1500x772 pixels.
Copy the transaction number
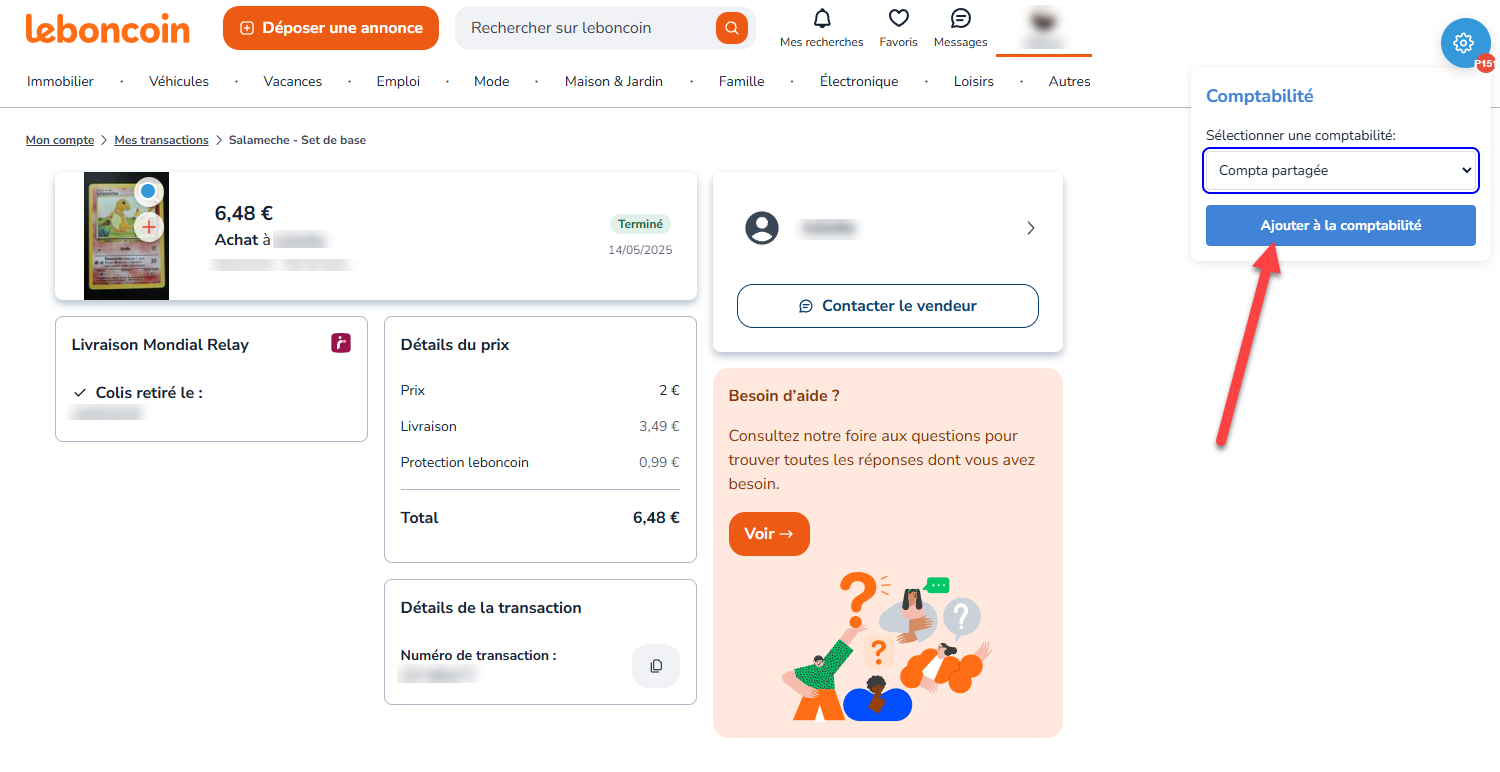[x=656, y=666]
